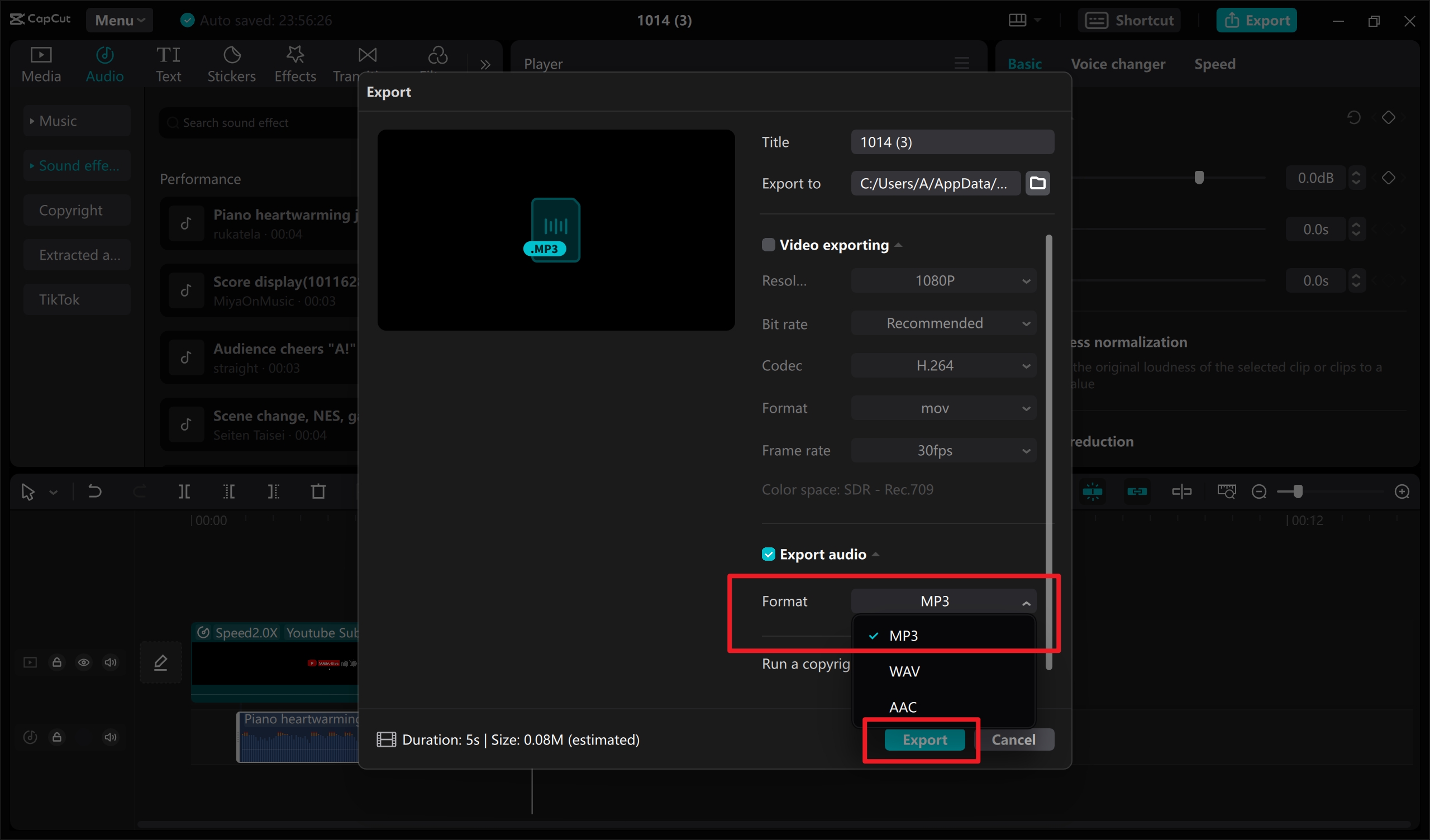Viewport: 1430px width, 840px height.
Task: Enable the Video exporting checkbox
Action: (x=768, y=244)
